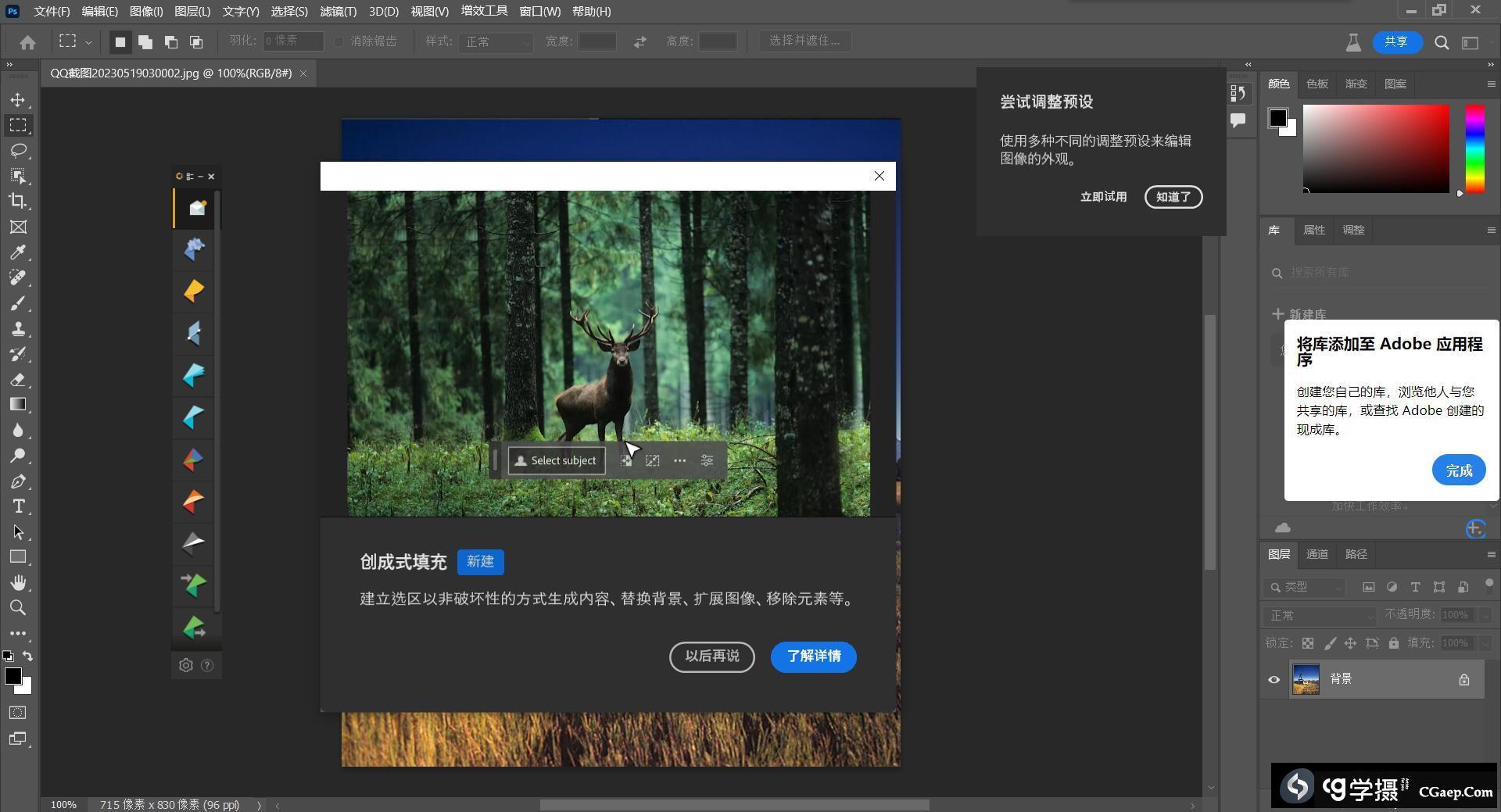The width and height of the screenshot is (1501, 812).
Task: Select the Eyedropper tool
Action: pyautogui.click(x=18, y=252)
